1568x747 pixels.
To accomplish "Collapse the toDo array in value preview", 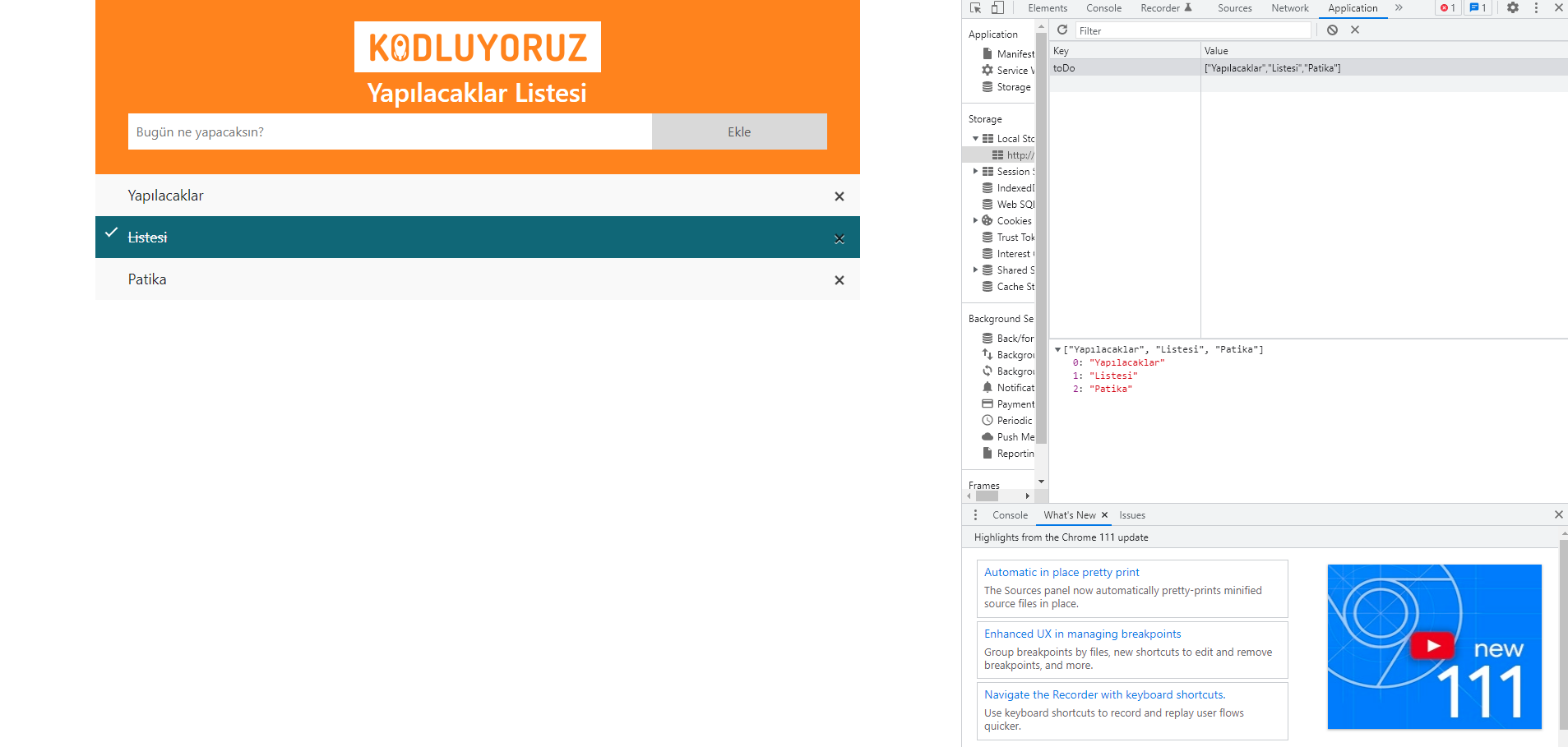I will [1058, 349].
